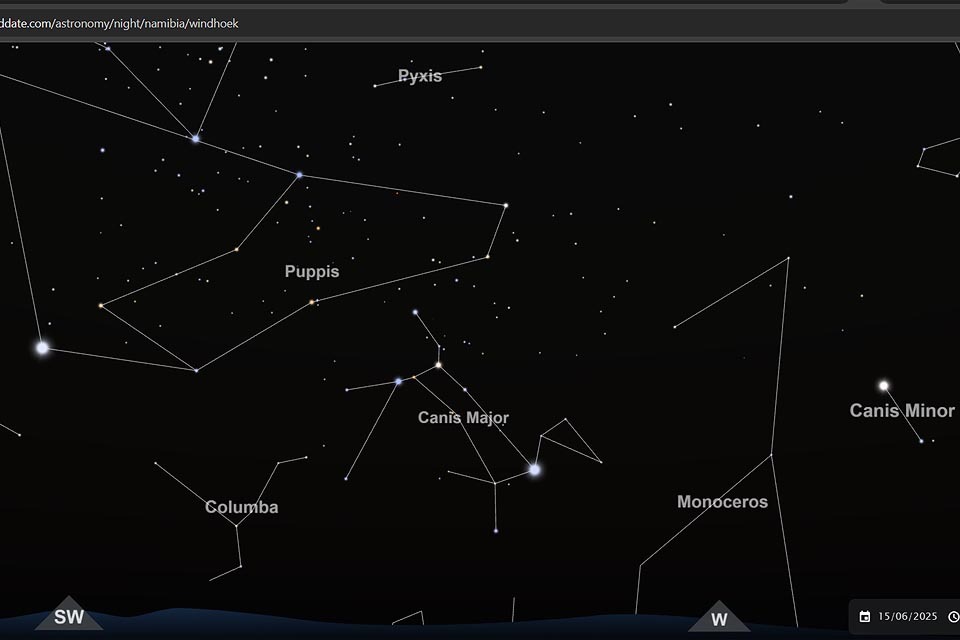Click the left endpoint star of Pyxis line
The image size is (960, 640).
[375, 86]
